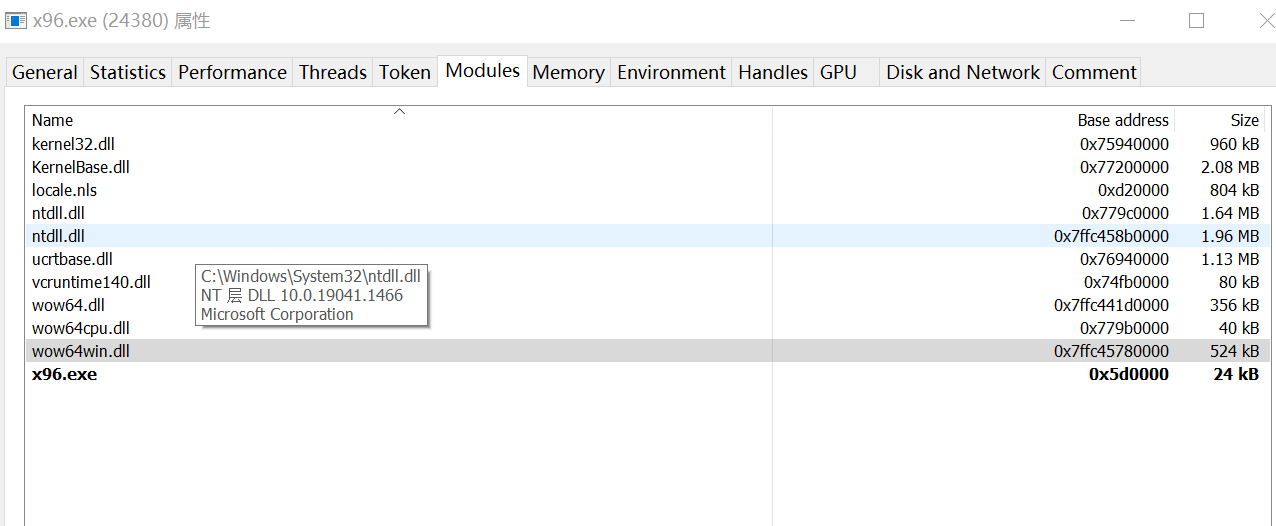This screenshot has width=1276, height=526.
Task: Open the Statistics tab
Action: (x=128, y=72)
